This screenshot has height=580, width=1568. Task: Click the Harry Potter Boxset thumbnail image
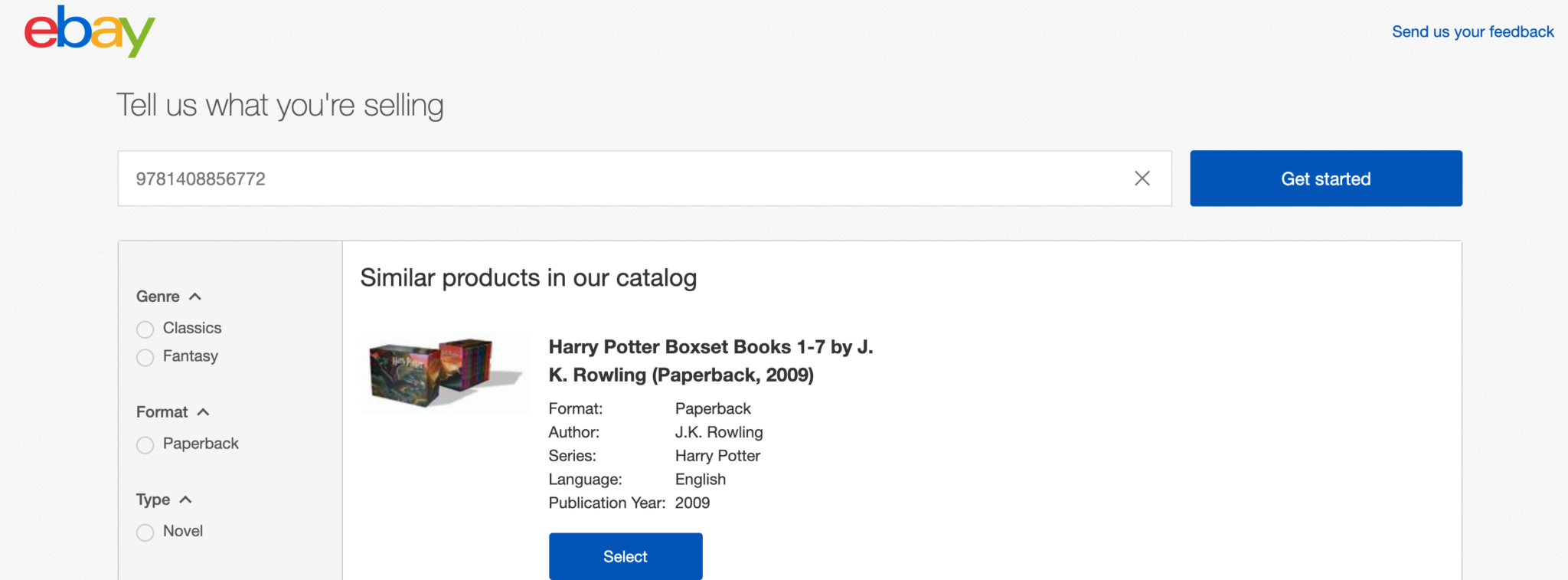tap(444, 373)
